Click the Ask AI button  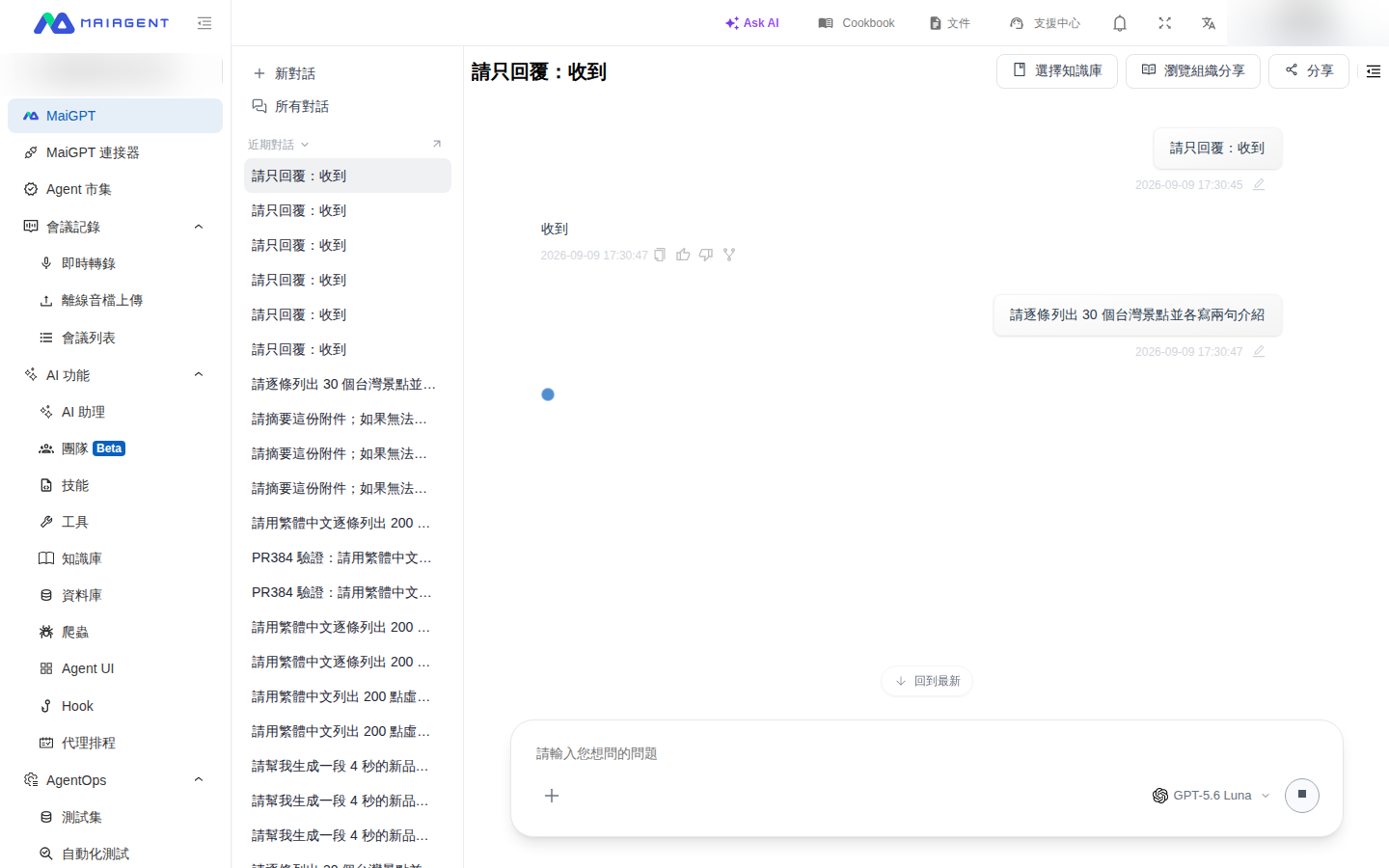point(752,23)
